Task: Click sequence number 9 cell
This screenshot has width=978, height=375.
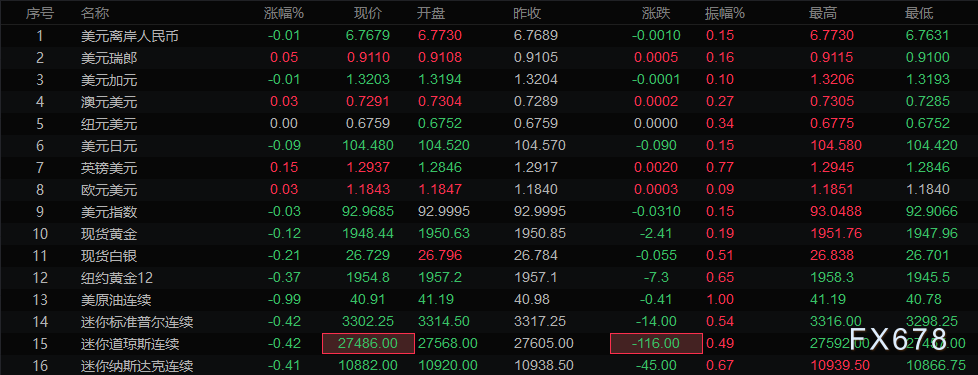Action: pos(40,212)
